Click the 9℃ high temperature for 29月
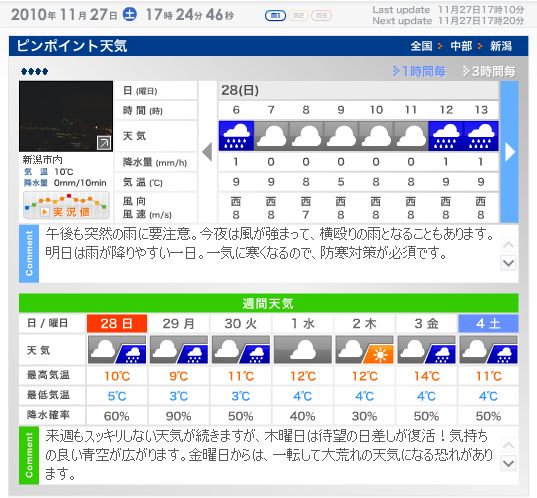 (178, 376)
